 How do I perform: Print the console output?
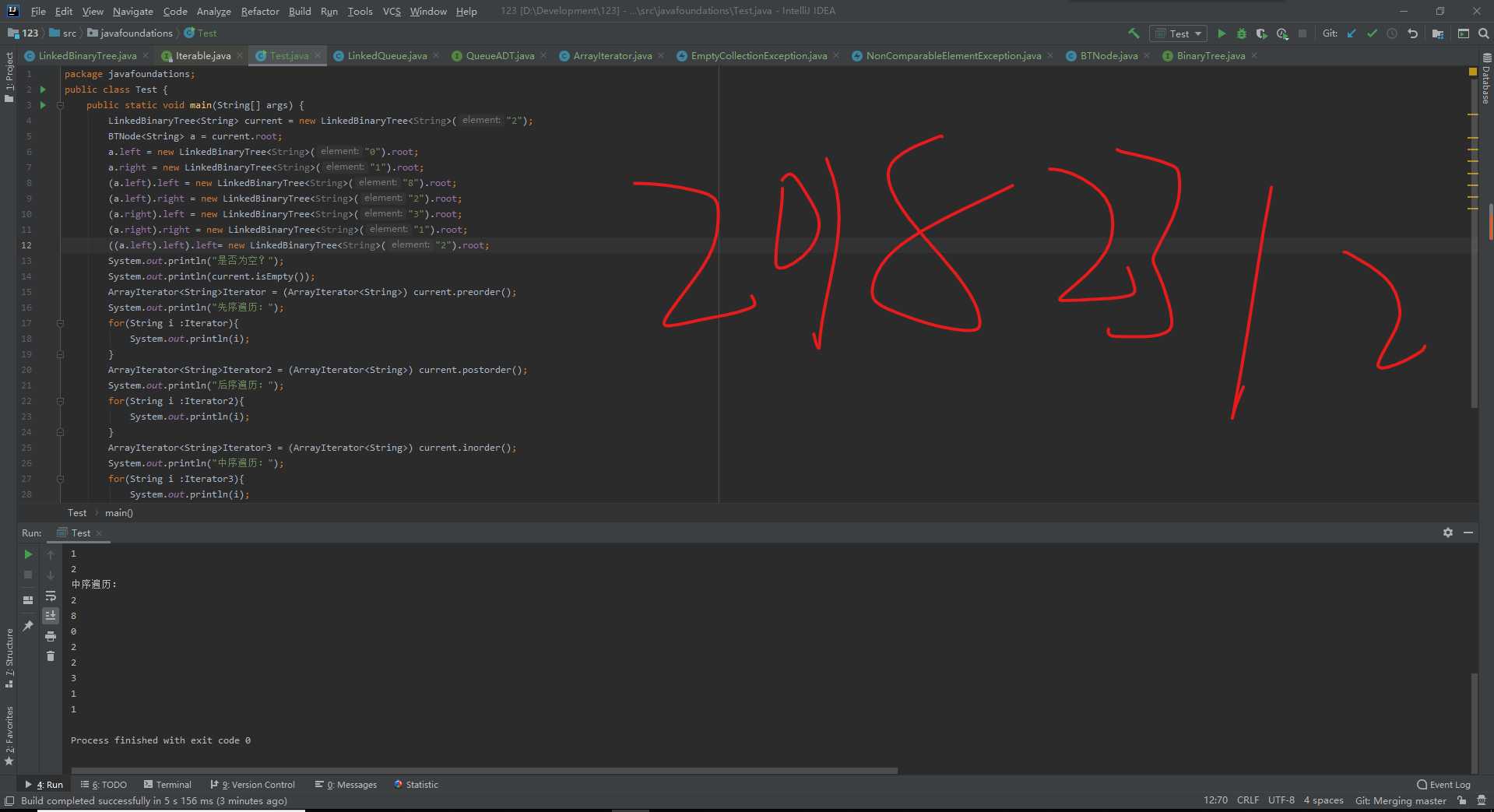(x=51, y=636)
